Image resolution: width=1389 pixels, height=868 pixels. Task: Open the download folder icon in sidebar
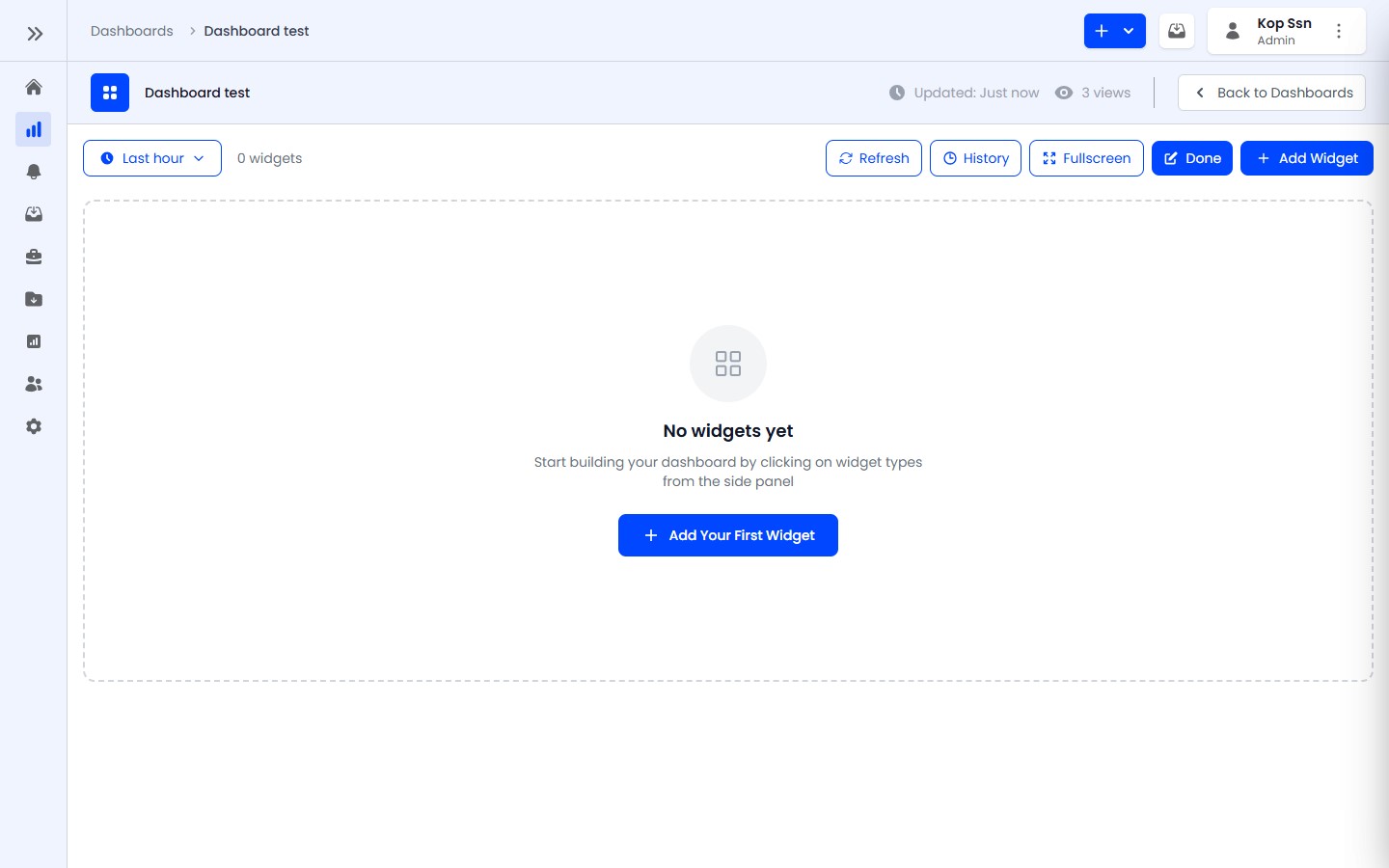pos(34,299)
